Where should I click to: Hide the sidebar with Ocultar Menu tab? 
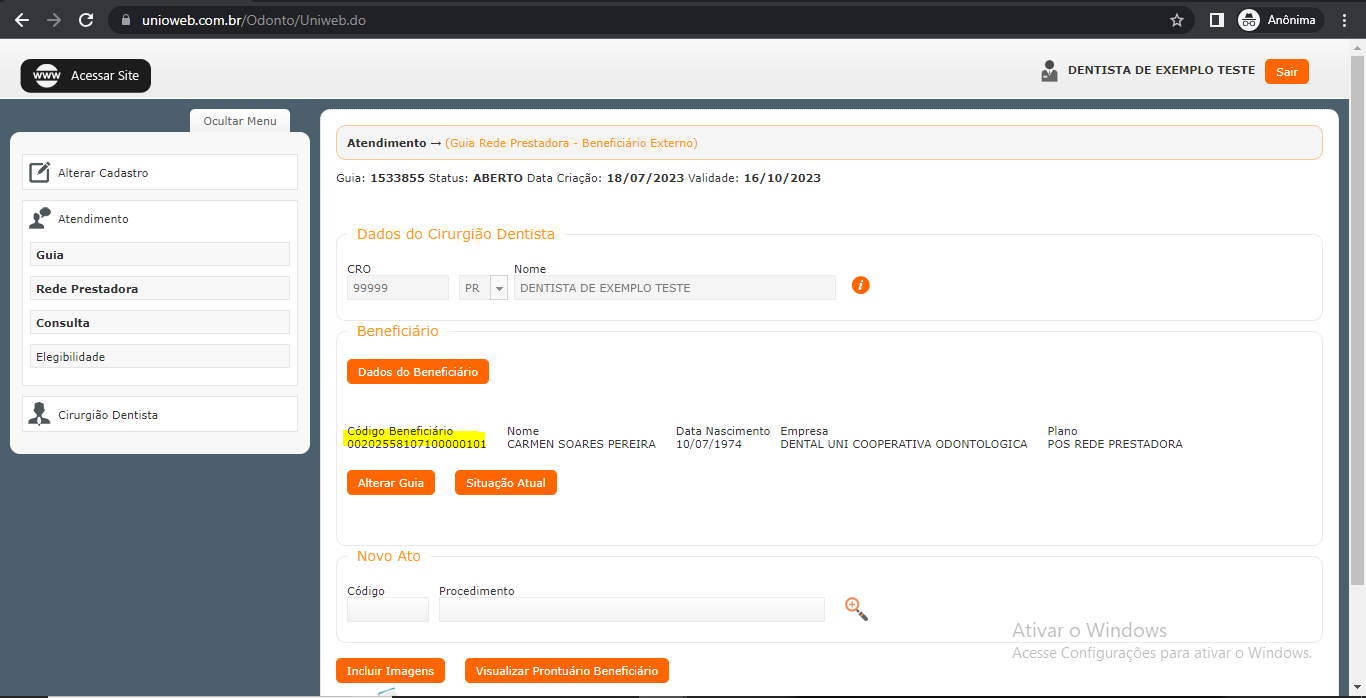click(x=240, y=121)
